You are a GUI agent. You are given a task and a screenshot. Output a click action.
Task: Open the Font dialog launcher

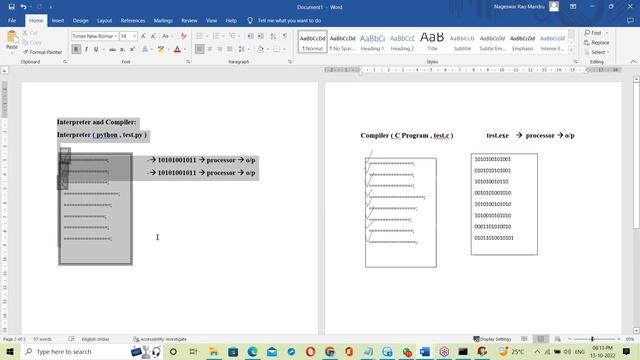pos(188,62)
